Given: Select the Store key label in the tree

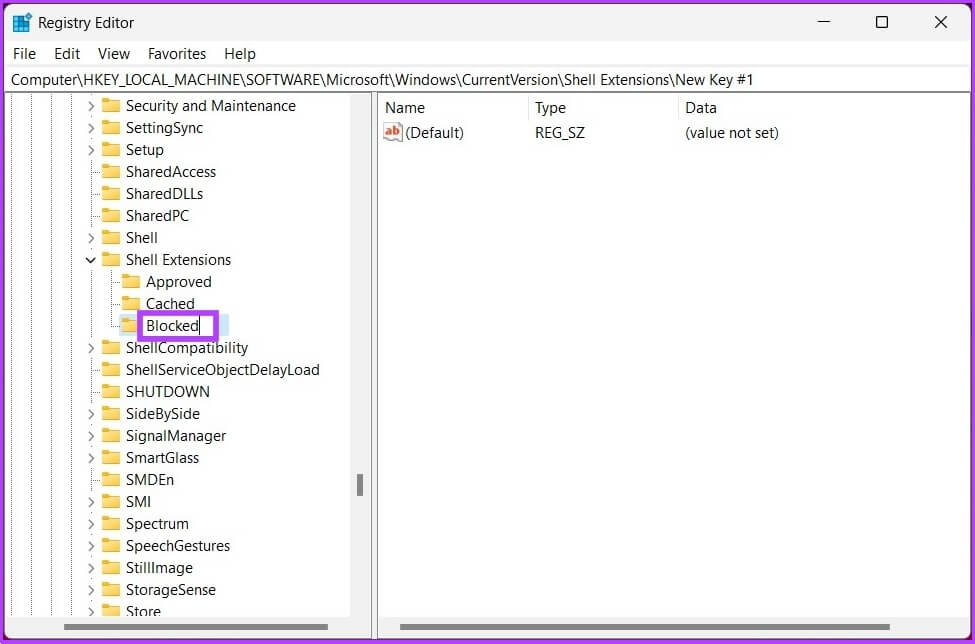Looking at the screenshot, I should (143, 612).
